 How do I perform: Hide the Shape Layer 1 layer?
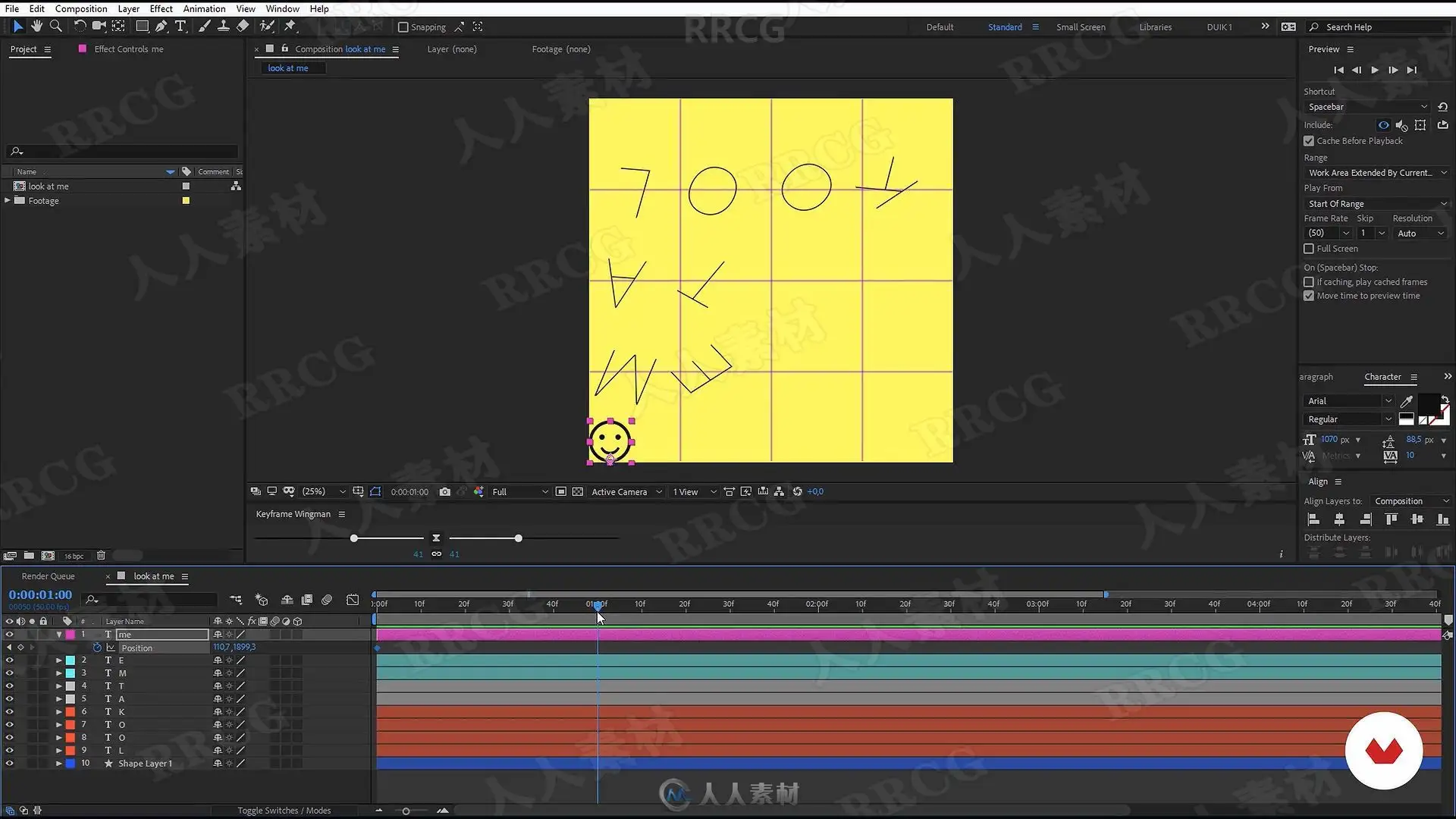pyautogui.click(x=9, y=764)
